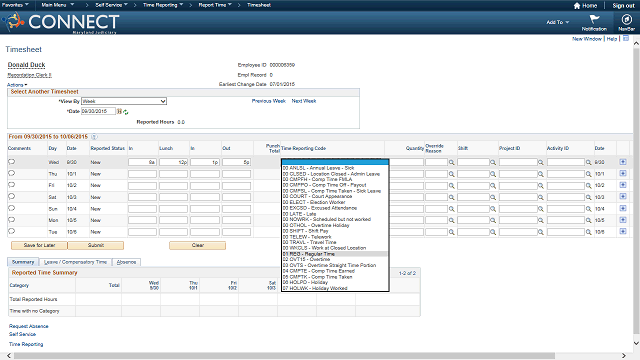Switch to Leave / Compensatory Time tab

(75, 262)
